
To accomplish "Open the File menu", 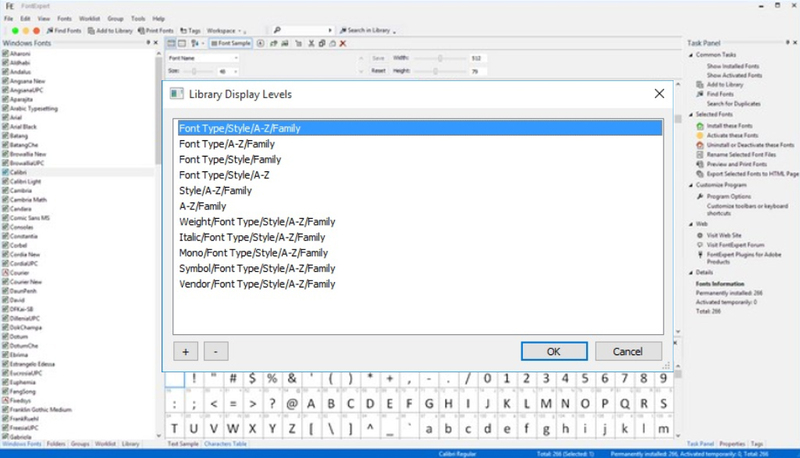I will point(9,18).
